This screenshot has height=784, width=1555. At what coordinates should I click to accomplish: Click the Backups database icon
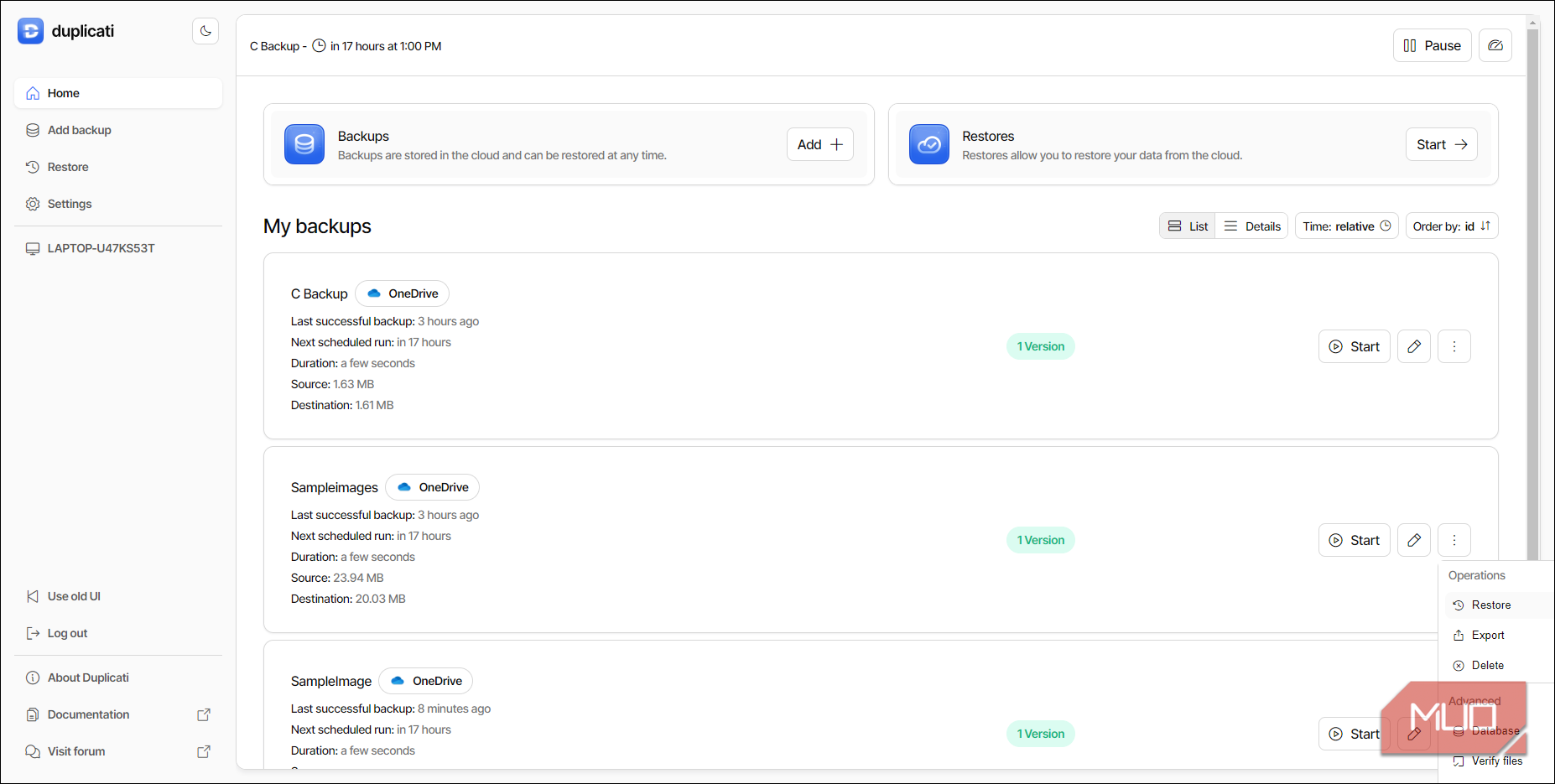point(304,144)
